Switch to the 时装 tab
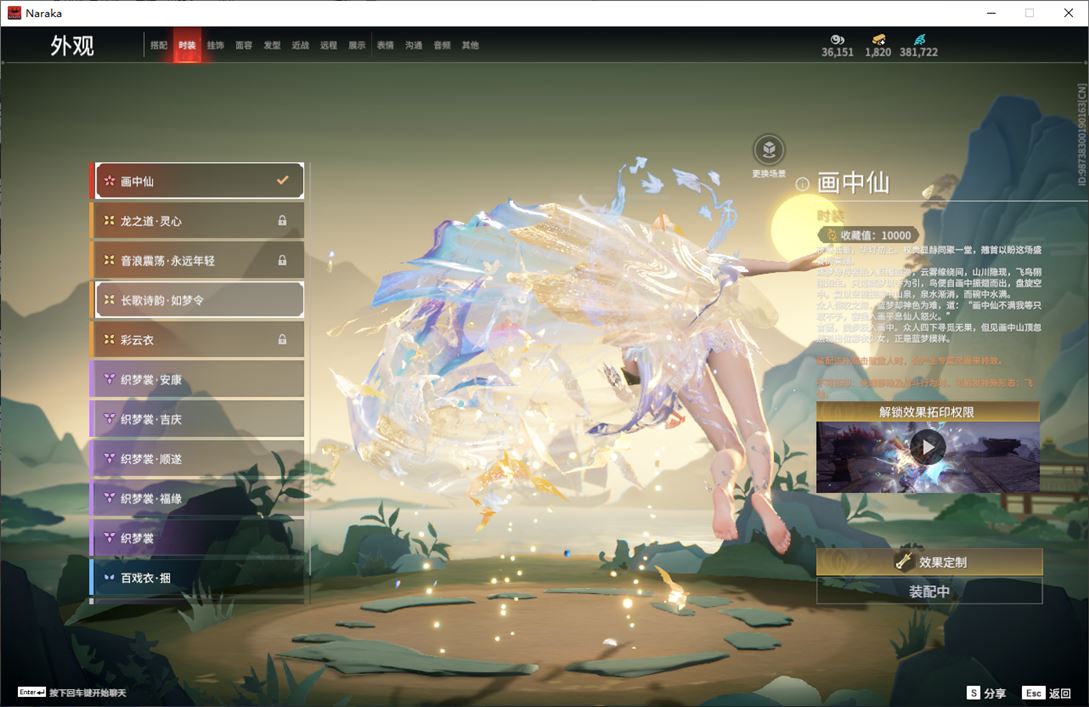1089x707 pixels. coord(187,45)
